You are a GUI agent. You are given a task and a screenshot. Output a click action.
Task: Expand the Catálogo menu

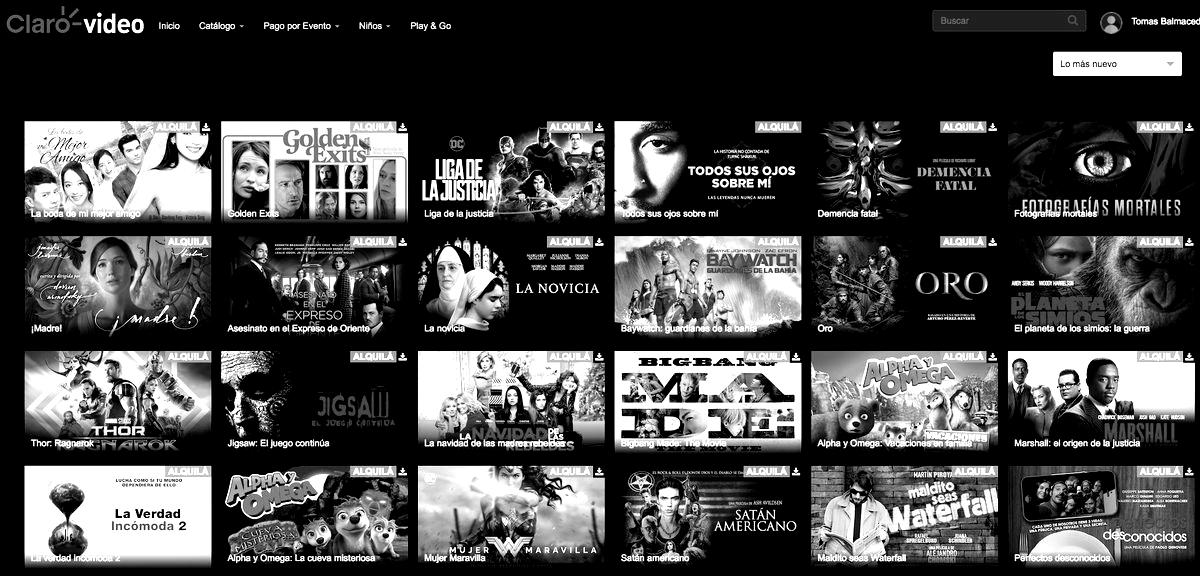(221, 26)
